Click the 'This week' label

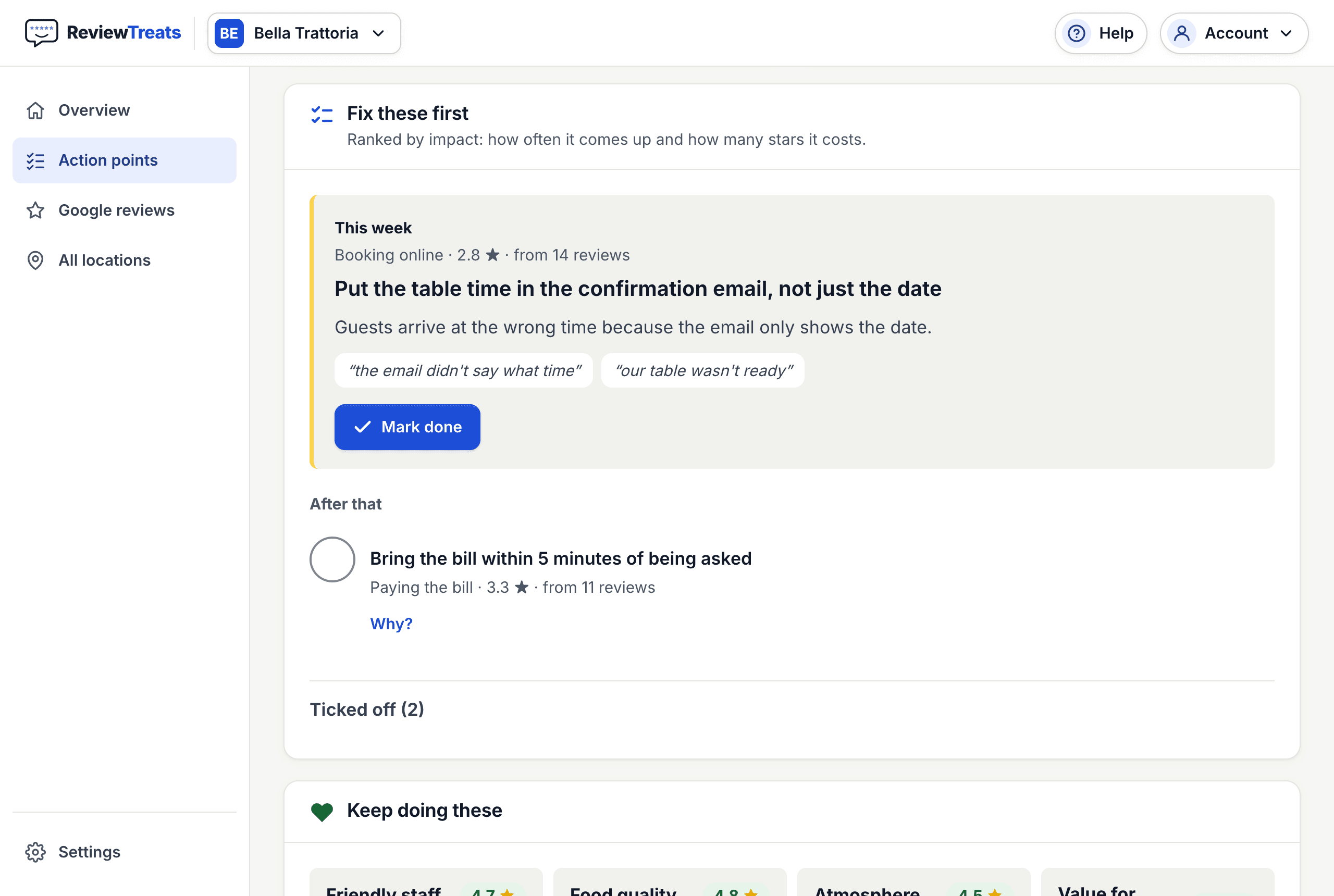click(x=373, y=228)
